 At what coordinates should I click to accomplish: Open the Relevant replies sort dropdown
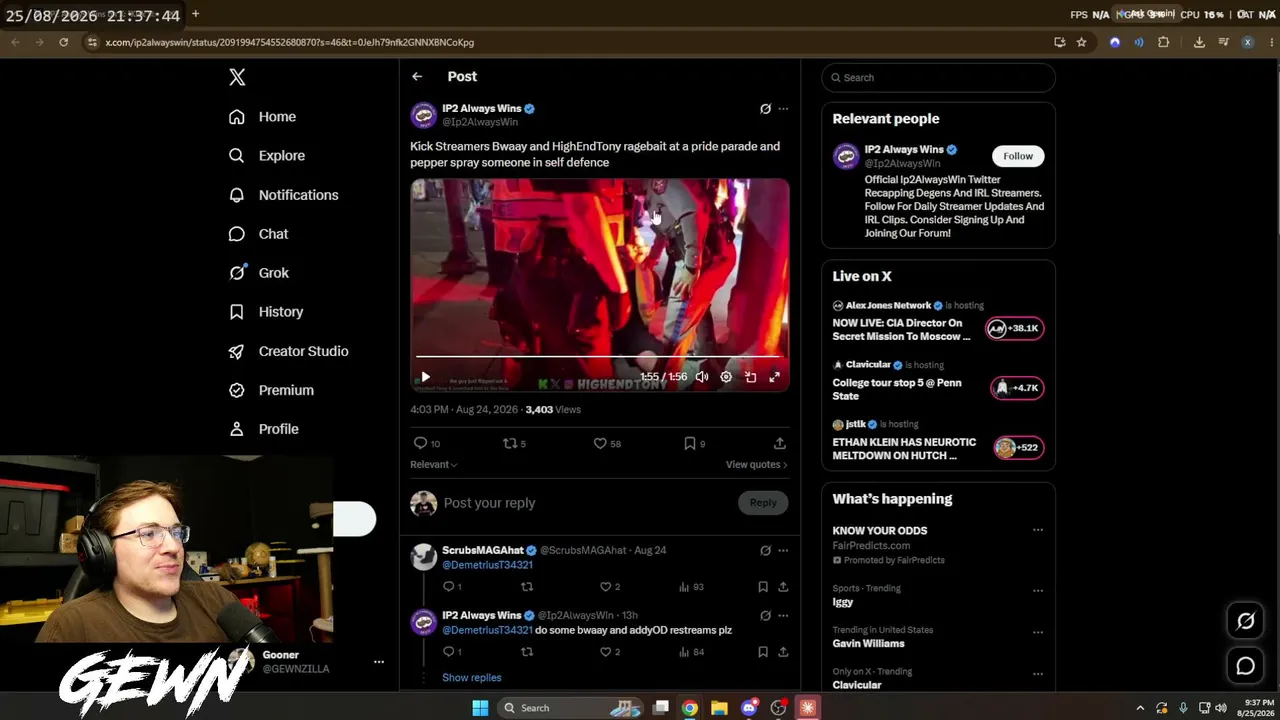(433, 464)
